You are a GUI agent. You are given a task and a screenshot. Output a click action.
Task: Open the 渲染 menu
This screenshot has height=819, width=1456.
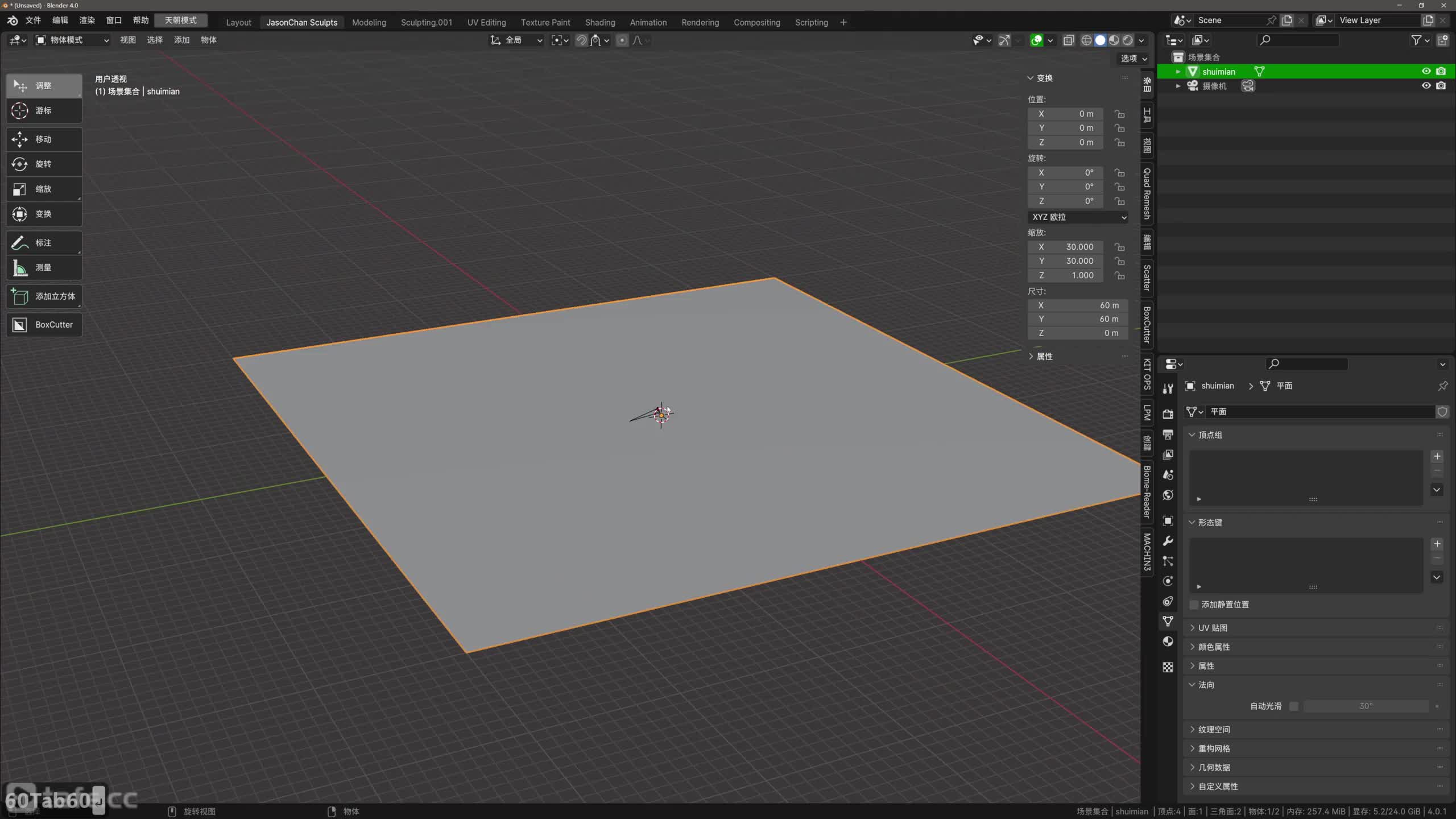pos(87,20)
